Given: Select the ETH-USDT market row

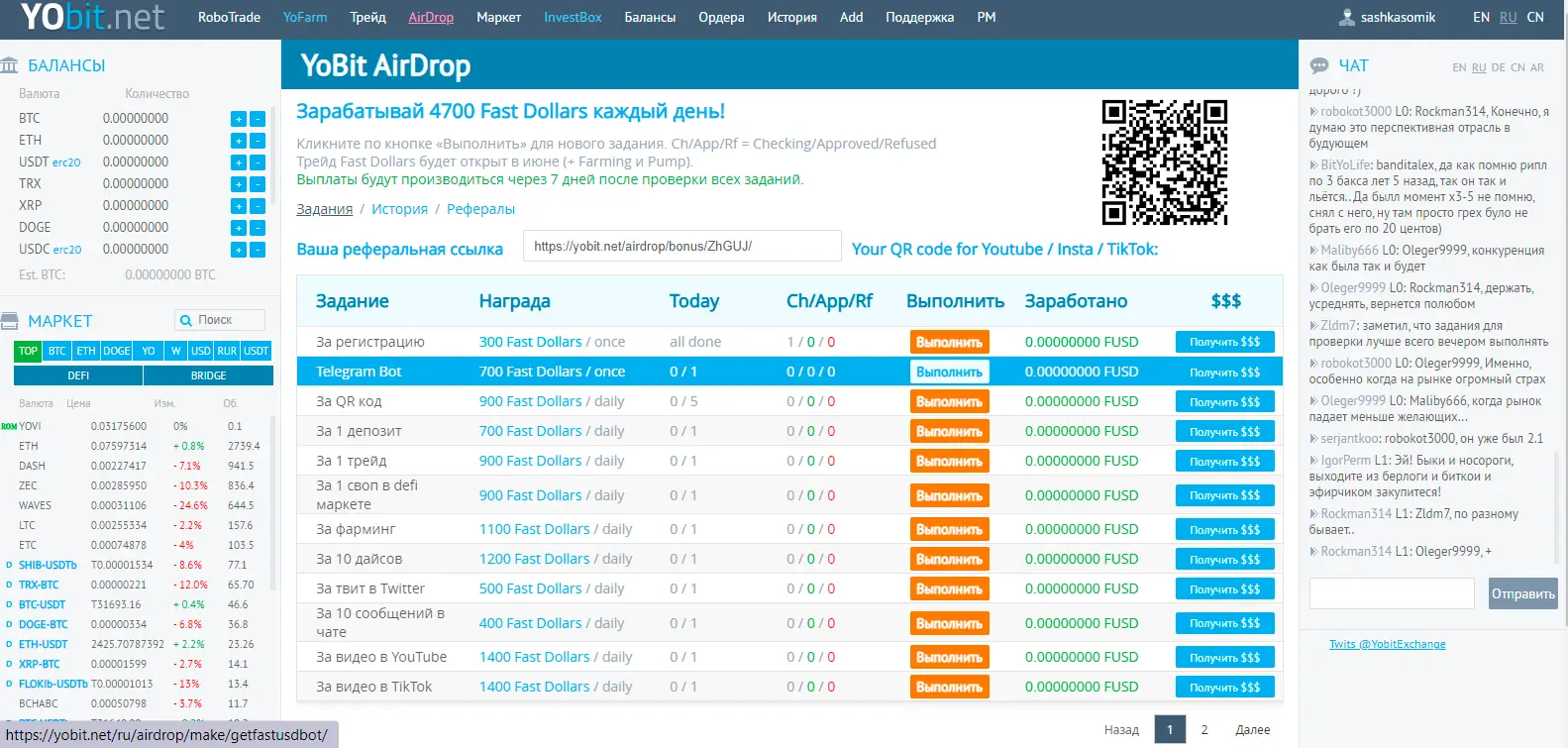Looking at the screenshot, I should click(x=139, y=644).
